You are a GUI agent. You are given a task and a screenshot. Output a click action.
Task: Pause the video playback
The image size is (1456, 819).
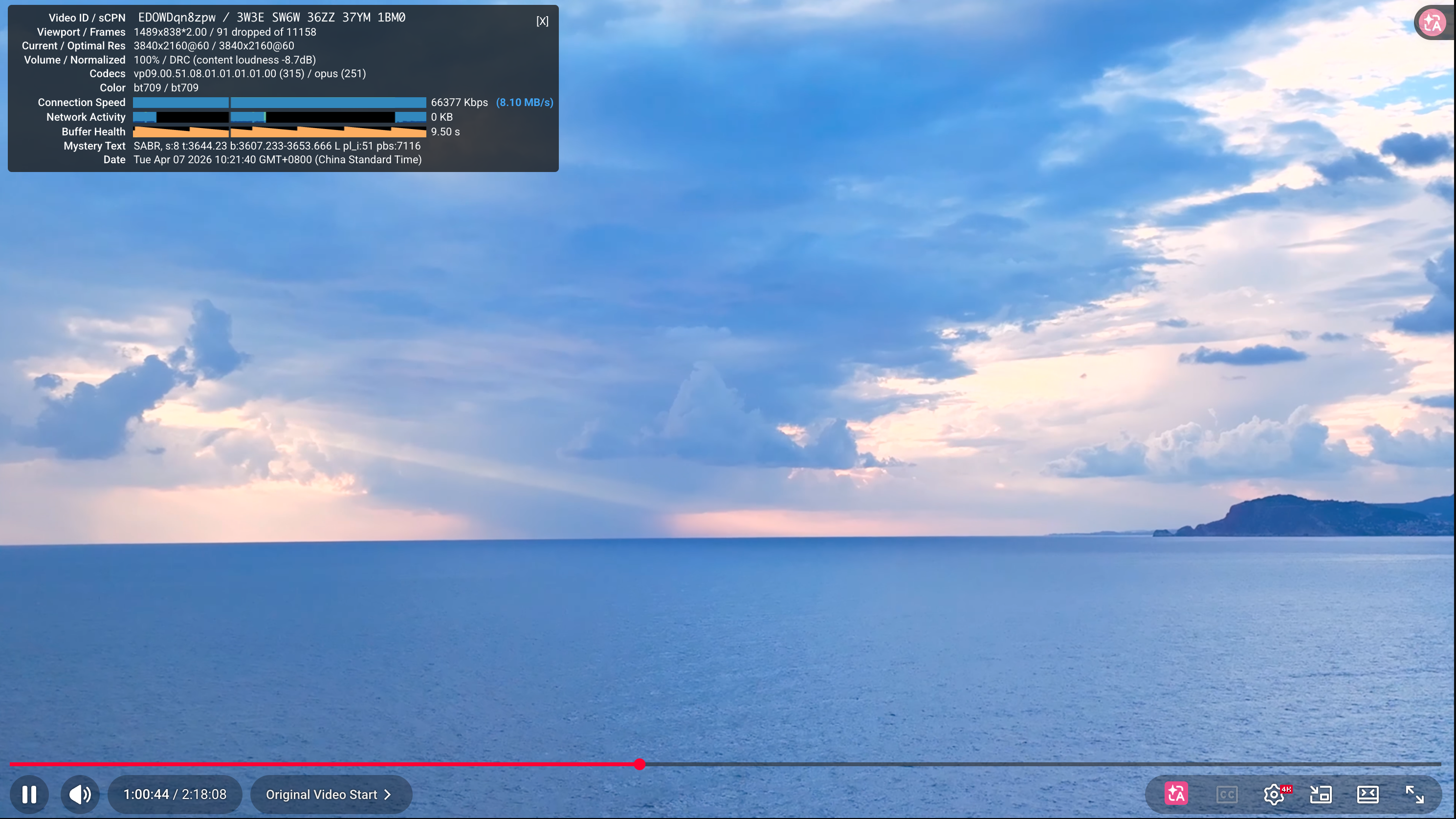(x=29, y=794)
